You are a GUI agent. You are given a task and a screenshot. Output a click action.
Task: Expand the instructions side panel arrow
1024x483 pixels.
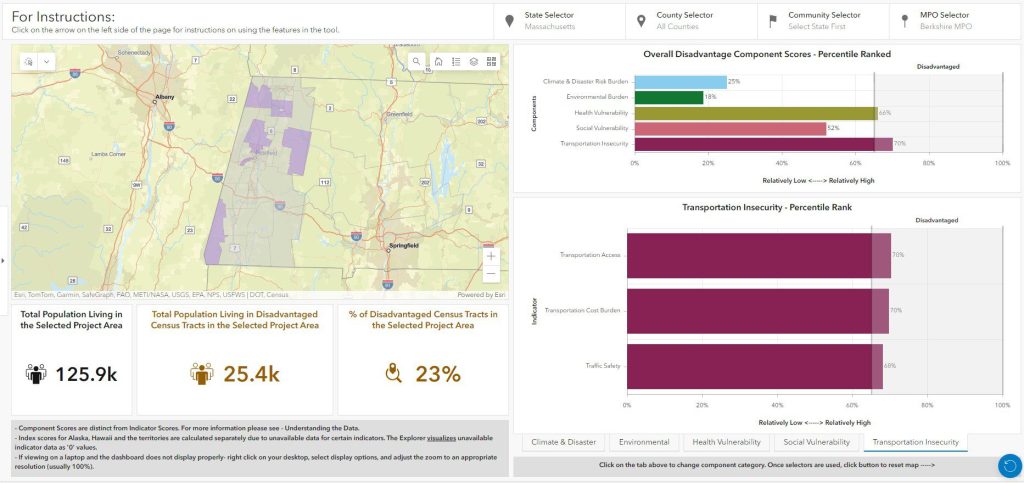[x=3, y=261]
